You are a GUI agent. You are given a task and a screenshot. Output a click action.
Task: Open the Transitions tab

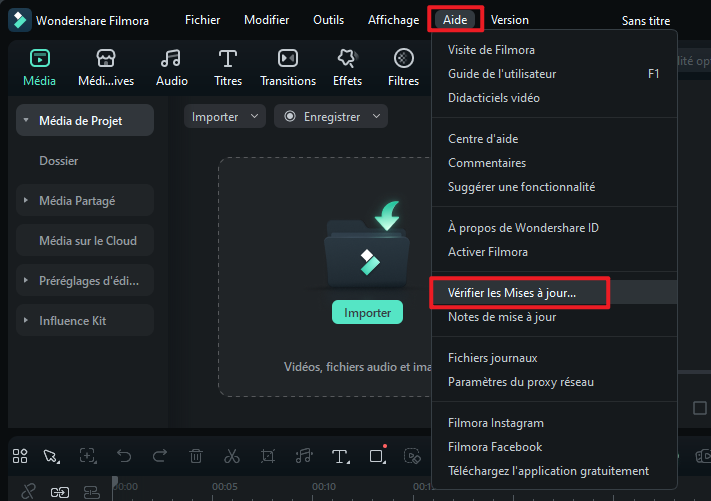288,68
